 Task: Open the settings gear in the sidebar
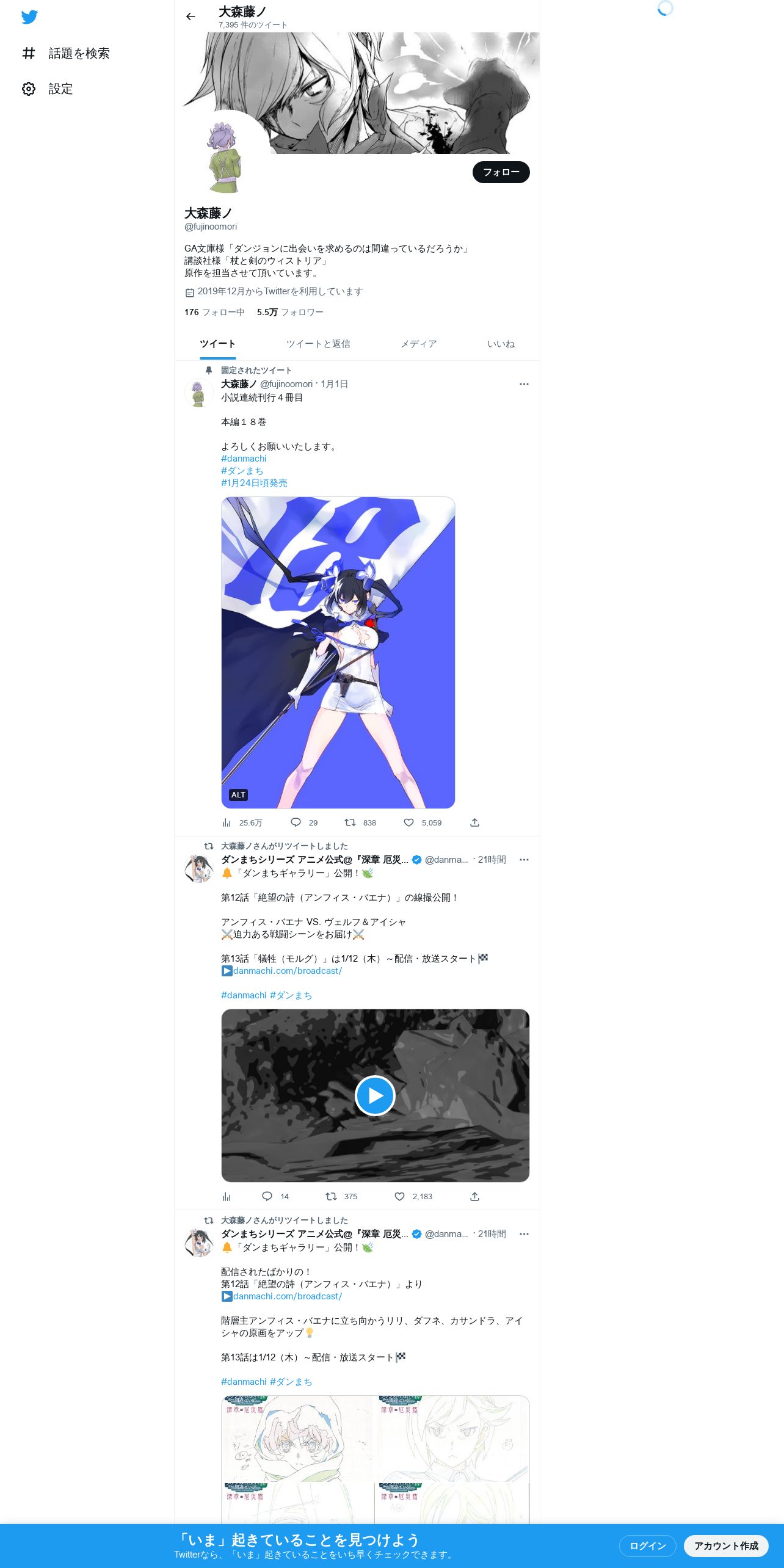click(x=29, y=89)
